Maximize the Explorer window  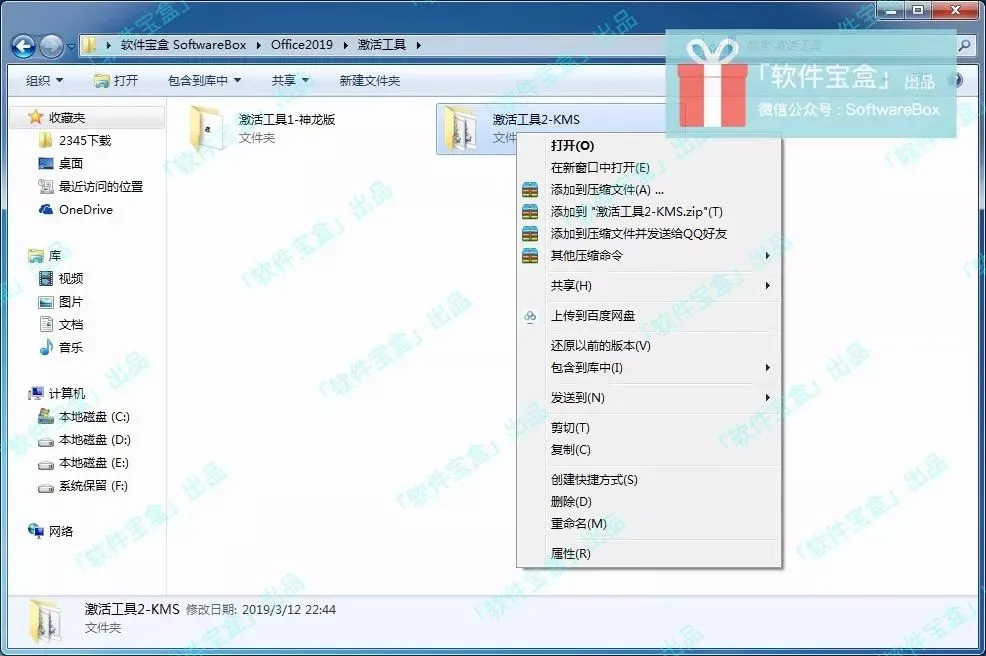(x=918, y=10)
